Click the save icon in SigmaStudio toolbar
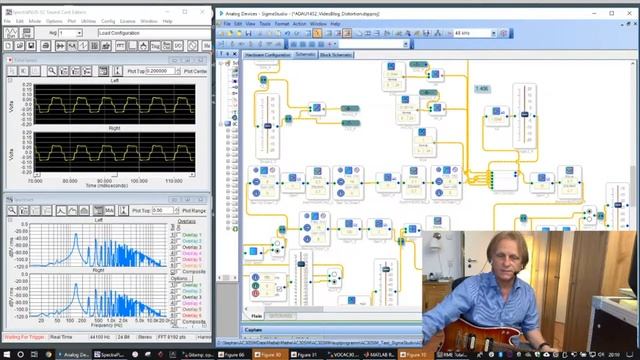640x360 pixels. [248, 33]
